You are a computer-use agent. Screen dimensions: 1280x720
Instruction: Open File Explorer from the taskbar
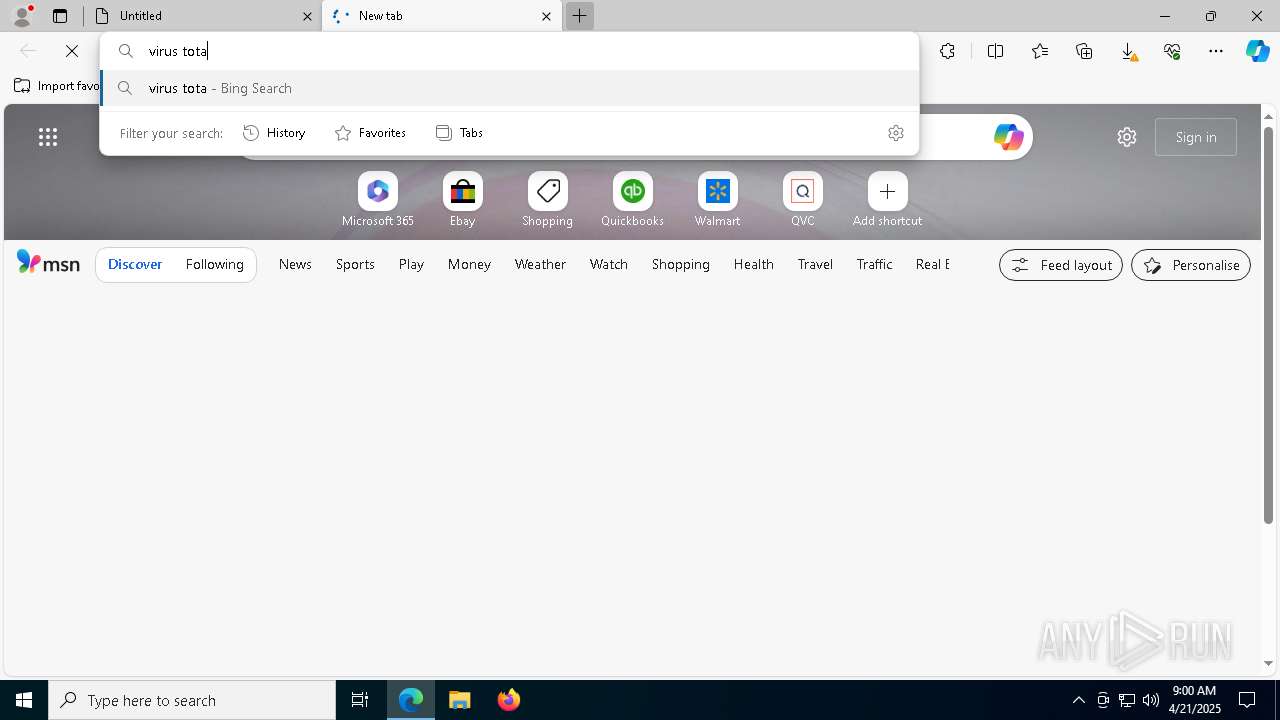(x=459, y=700)
